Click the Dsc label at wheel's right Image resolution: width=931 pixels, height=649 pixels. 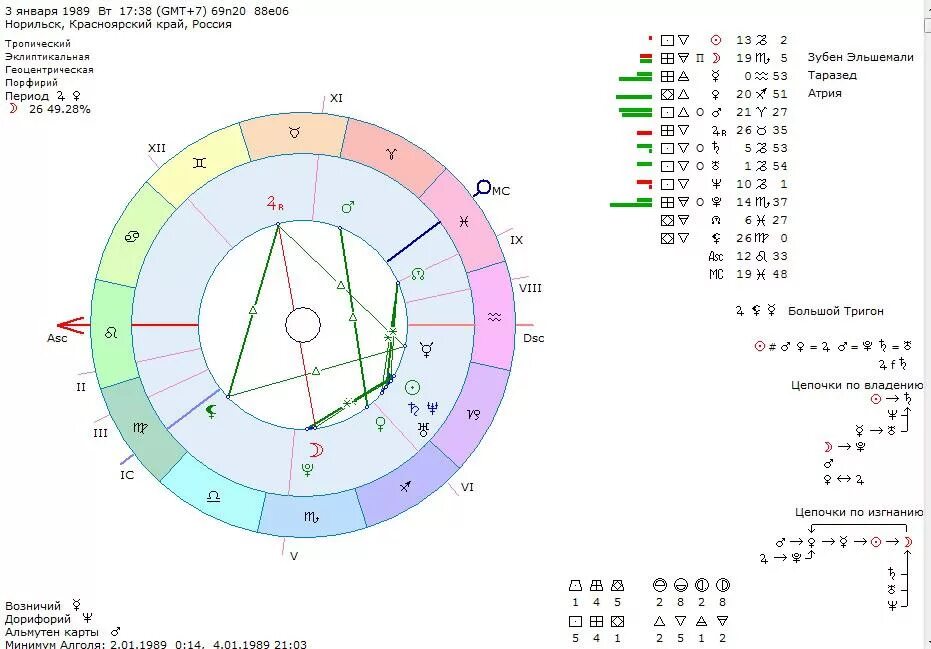pos(533,338)
